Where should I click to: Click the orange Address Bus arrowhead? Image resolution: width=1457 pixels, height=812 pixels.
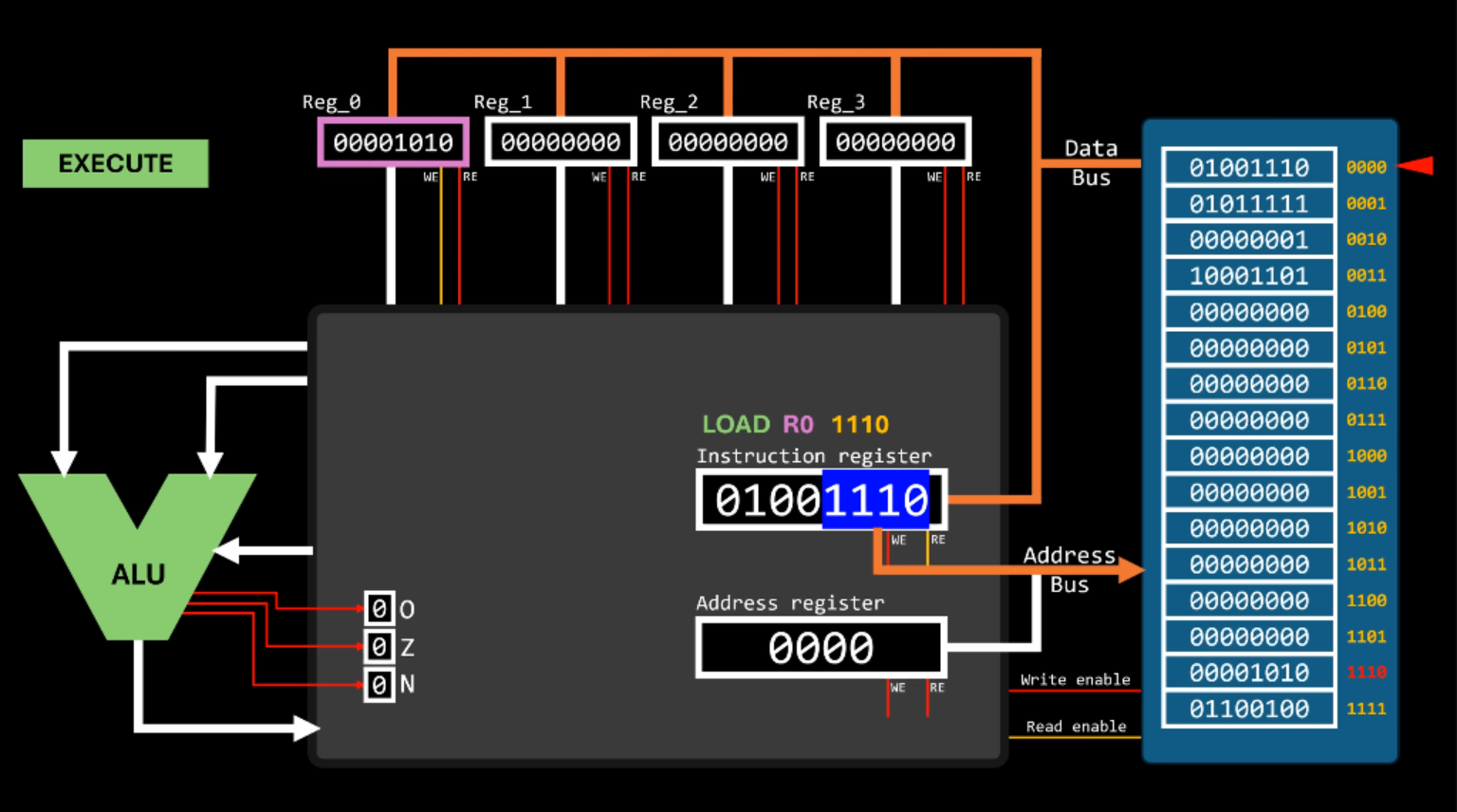1131,569
